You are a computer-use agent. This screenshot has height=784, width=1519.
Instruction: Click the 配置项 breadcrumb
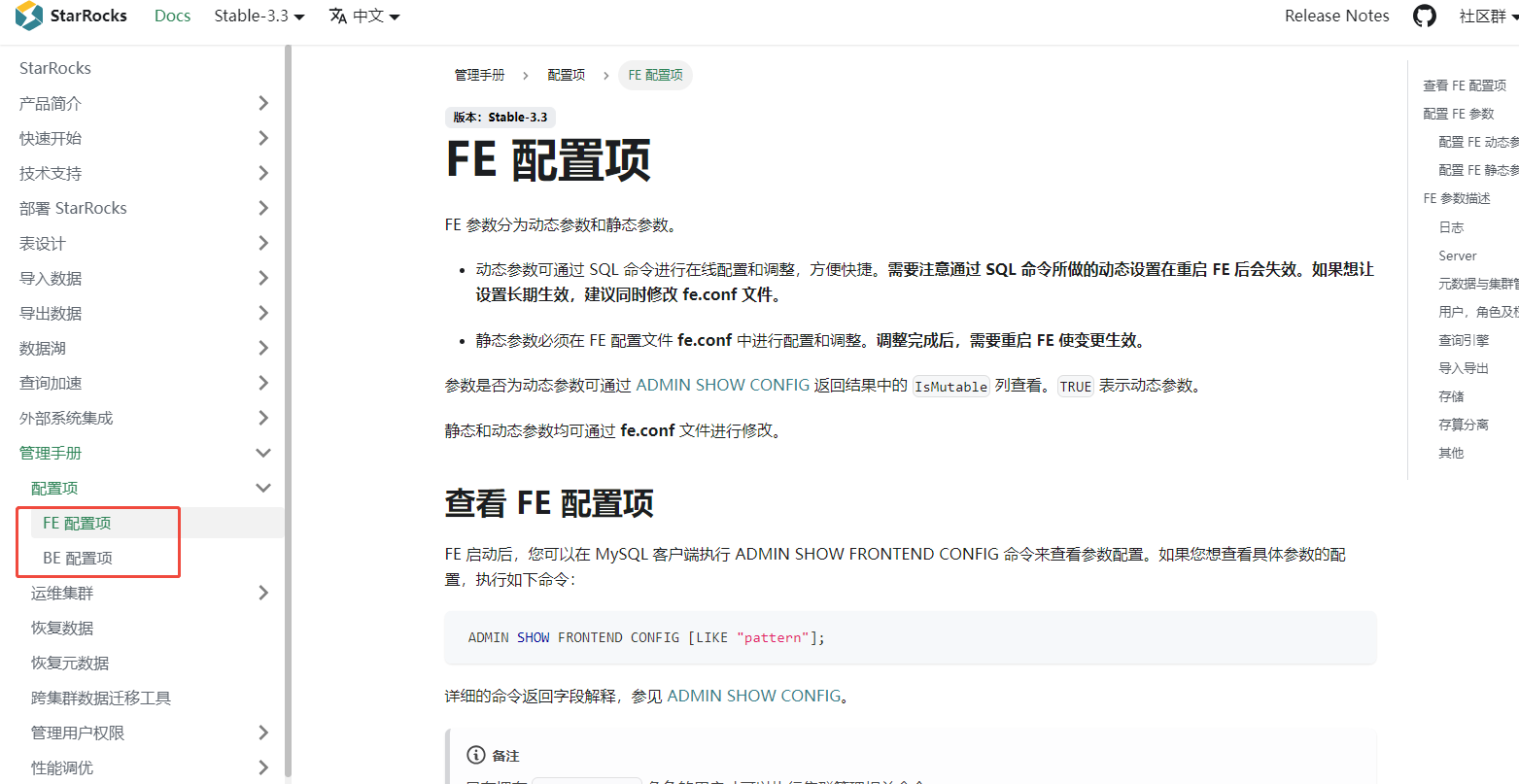pyautogui.click(x=567, y=75)
